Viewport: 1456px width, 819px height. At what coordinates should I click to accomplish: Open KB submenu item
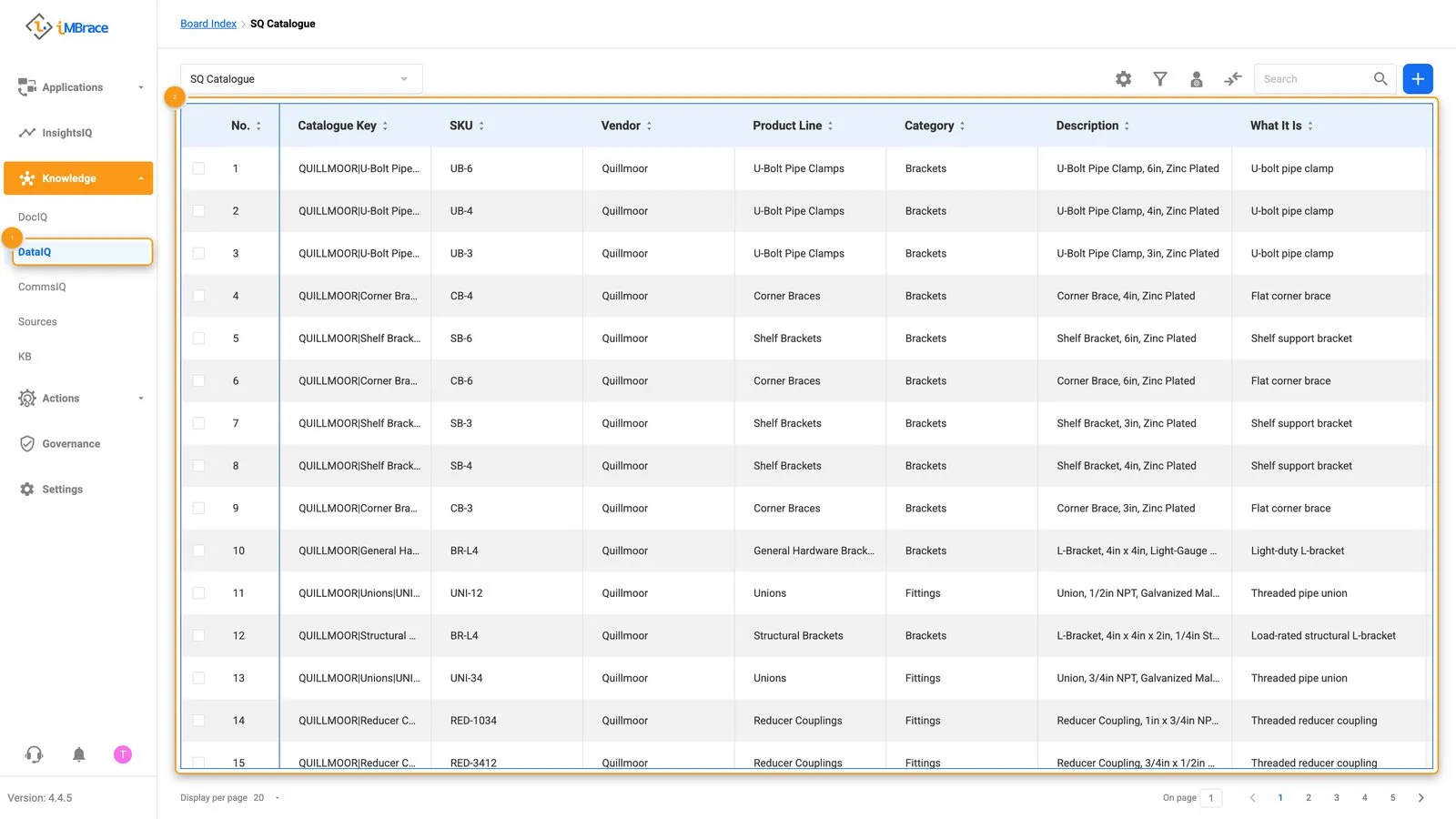pos(25,357)
